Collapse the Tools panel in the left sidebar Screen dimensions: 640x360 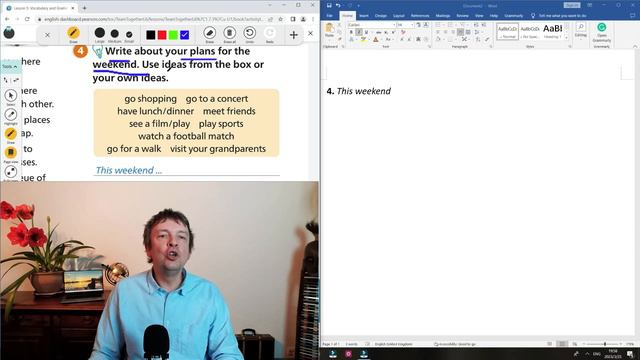click(x=10, y=67)
